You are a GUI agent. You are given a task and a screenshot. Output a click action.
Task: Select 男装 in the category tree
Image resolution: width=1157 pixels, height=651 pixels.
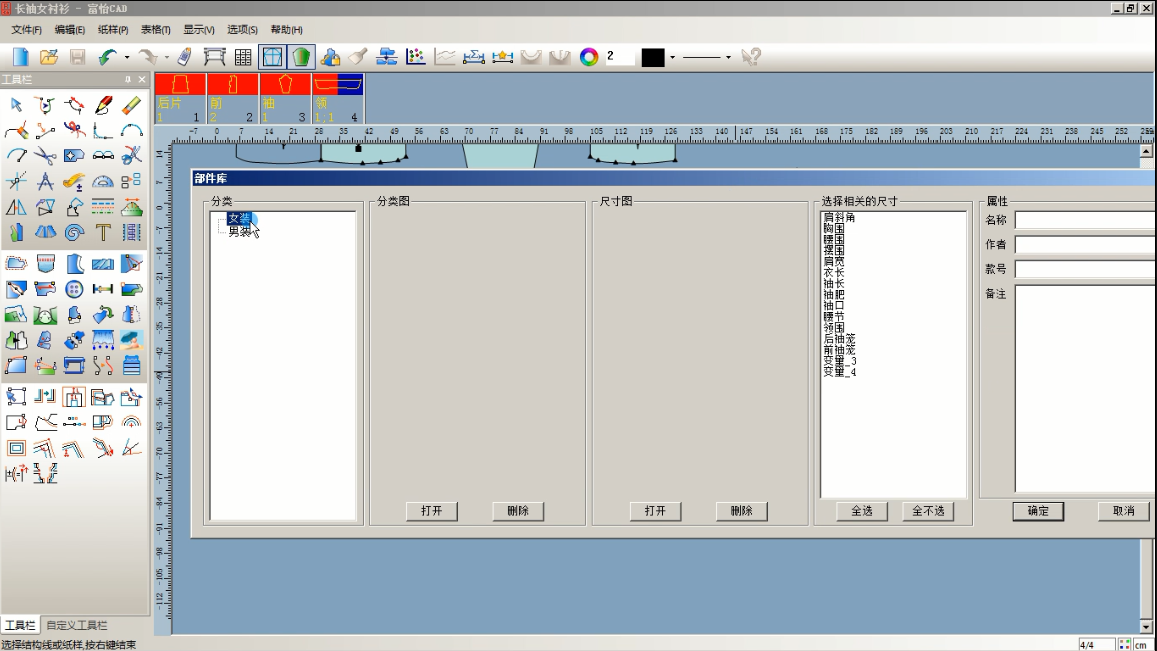tap(240, 232)
